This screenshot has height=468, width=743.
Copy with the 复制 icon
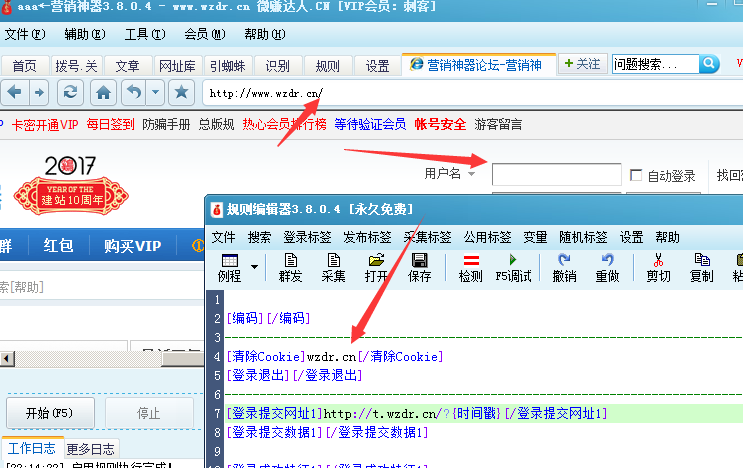pos(702,268)
